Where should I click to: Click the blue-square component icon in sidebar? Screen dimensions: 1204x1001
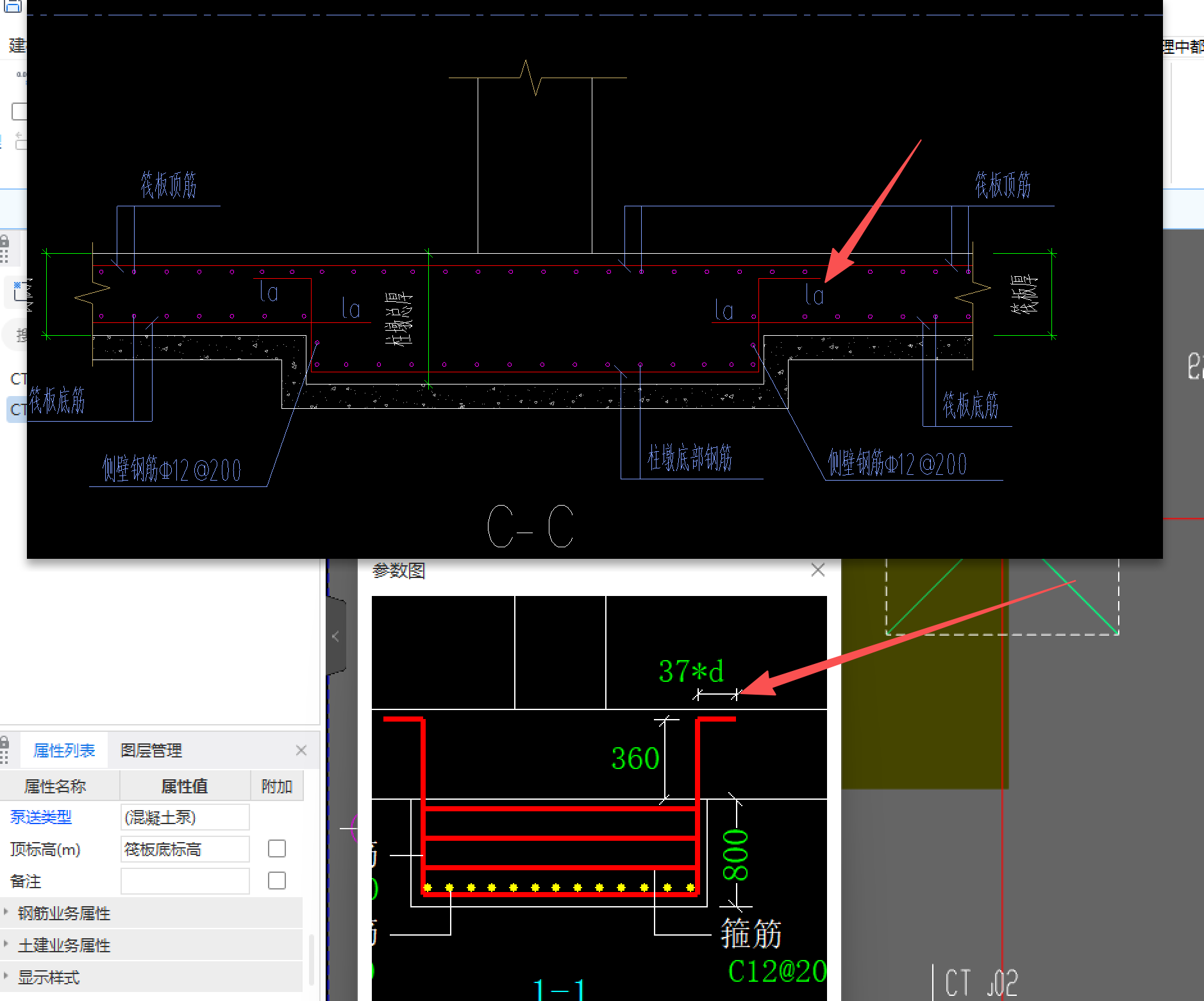pyautogui.click(x=21, y=291)
